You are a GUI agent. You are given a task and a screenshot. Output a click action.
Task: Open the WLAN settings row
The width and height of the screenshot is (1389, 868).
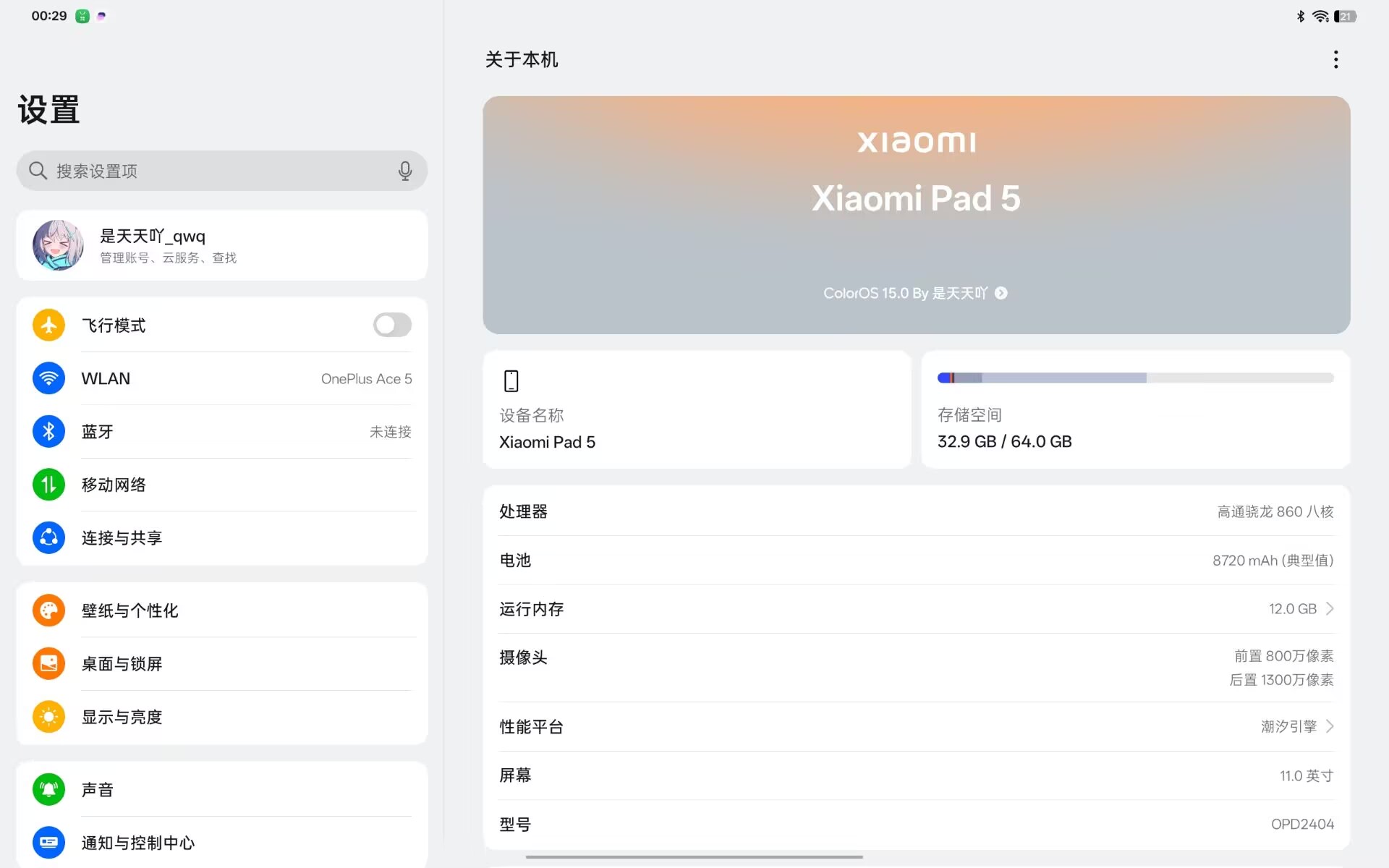click(x=222, y=378)
